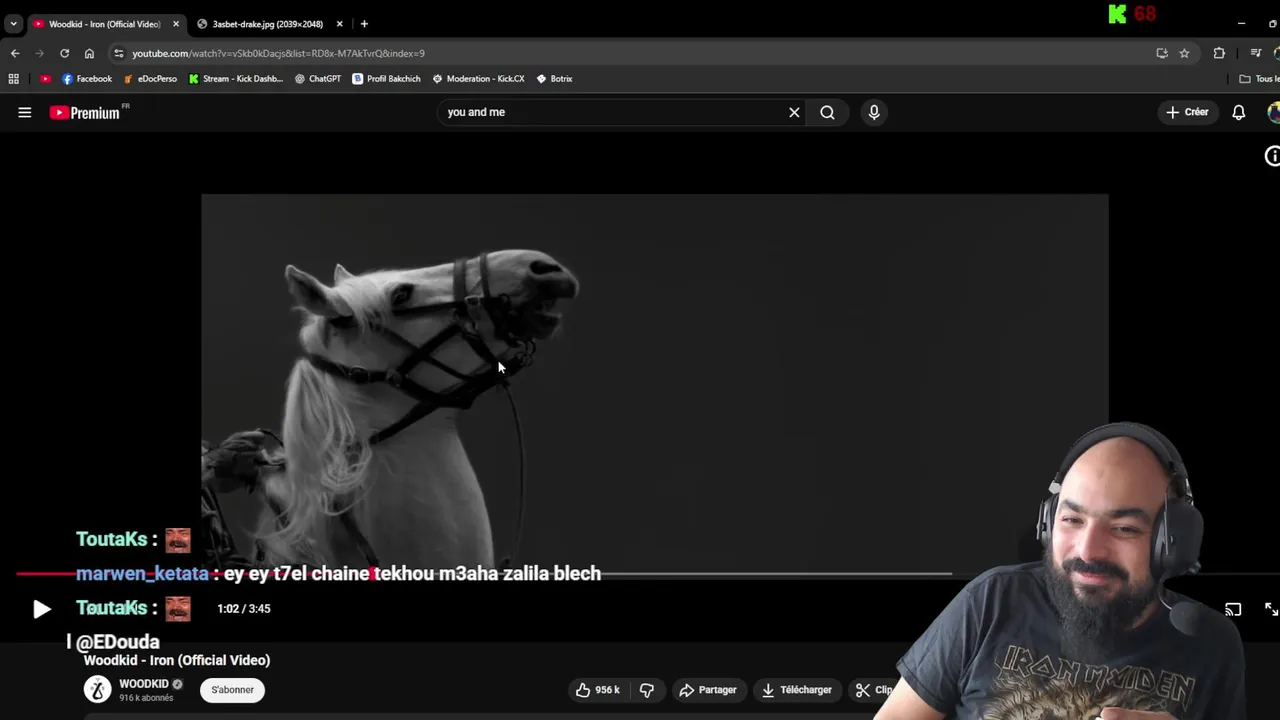This screenshot has width=1280, height=720.
Task: Like the video with 956 k likes
Action: 597,690
